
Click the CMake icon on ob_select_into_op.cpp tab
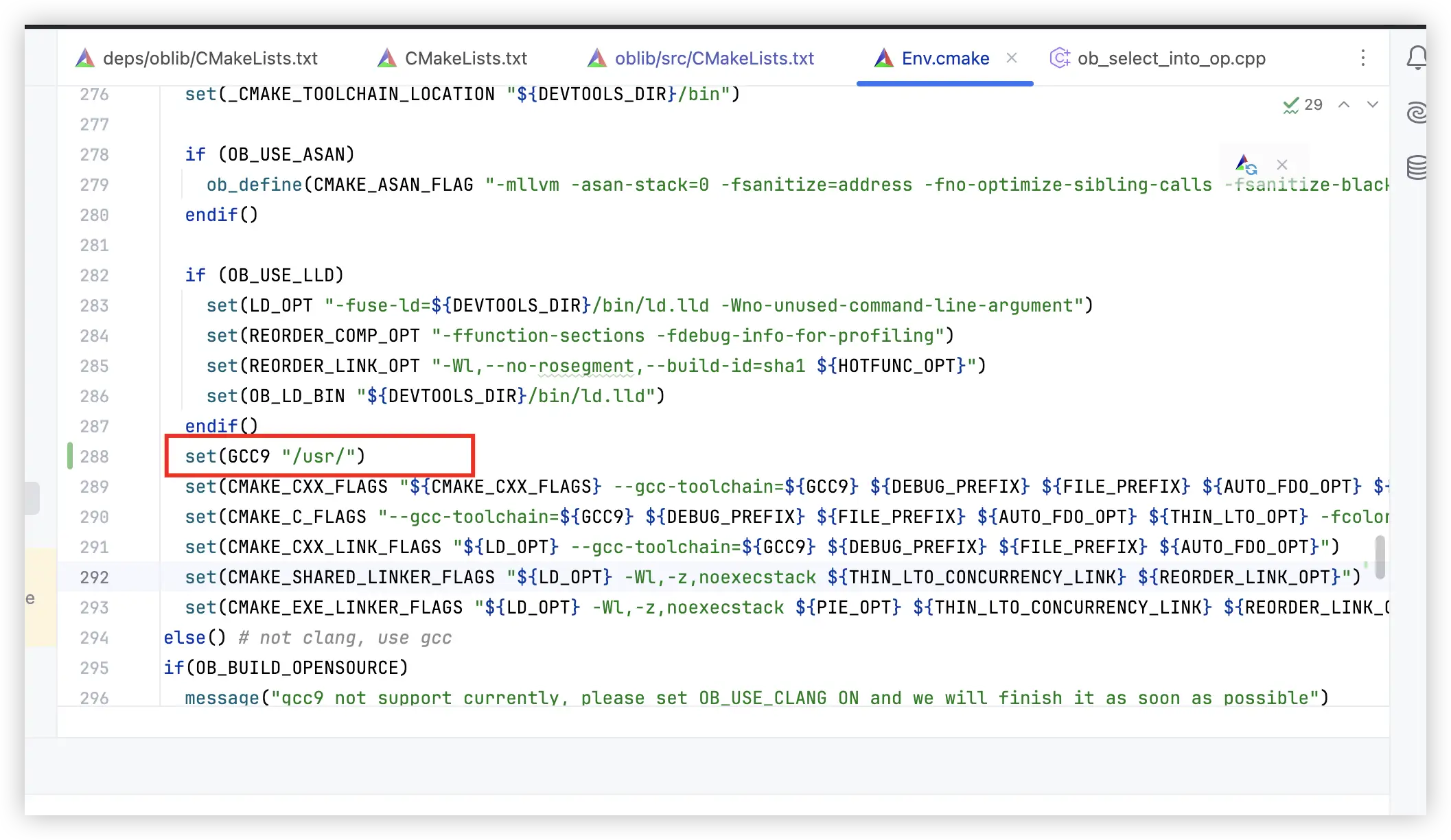pyautogui.click(x=1060, y=58)
